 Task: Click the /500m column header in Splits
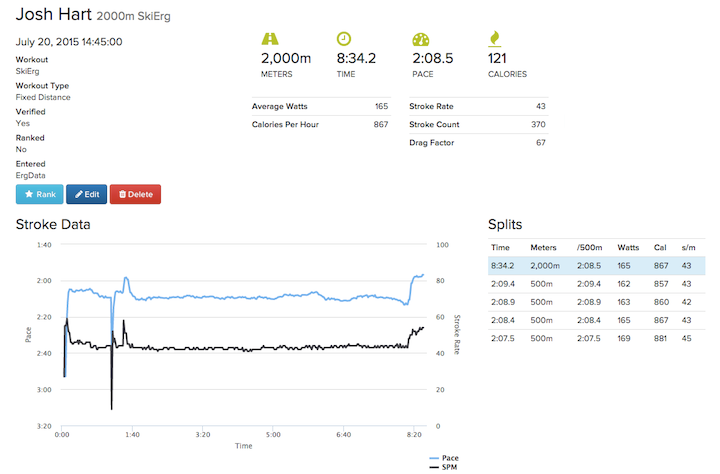(x=589, y=247)
